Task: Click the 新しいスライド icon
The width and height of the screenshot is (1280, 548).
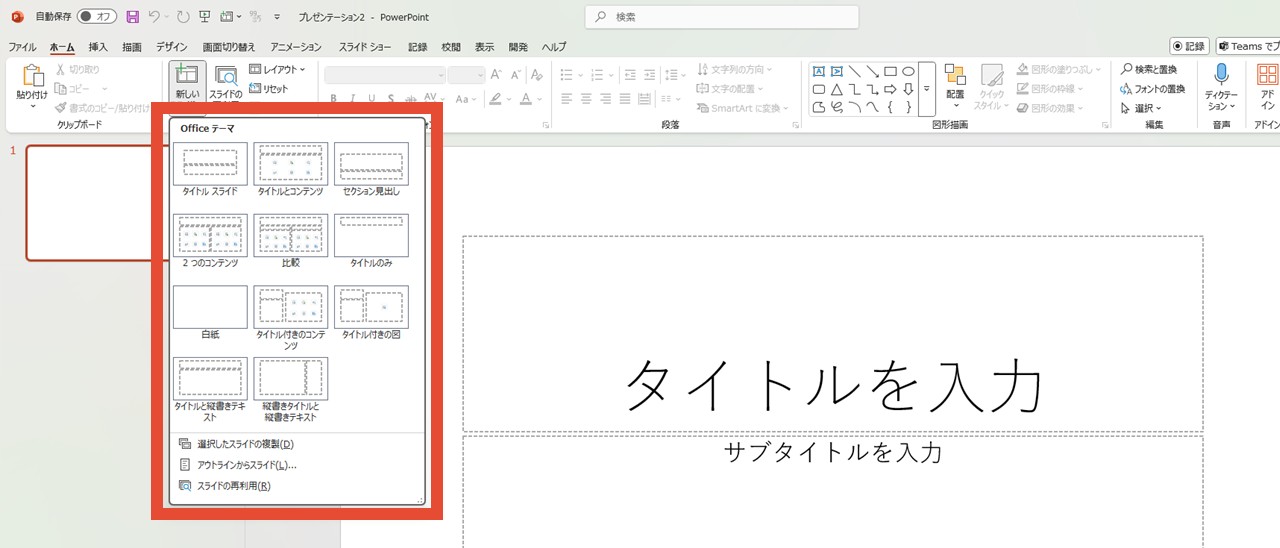Action: click(187, 75)
